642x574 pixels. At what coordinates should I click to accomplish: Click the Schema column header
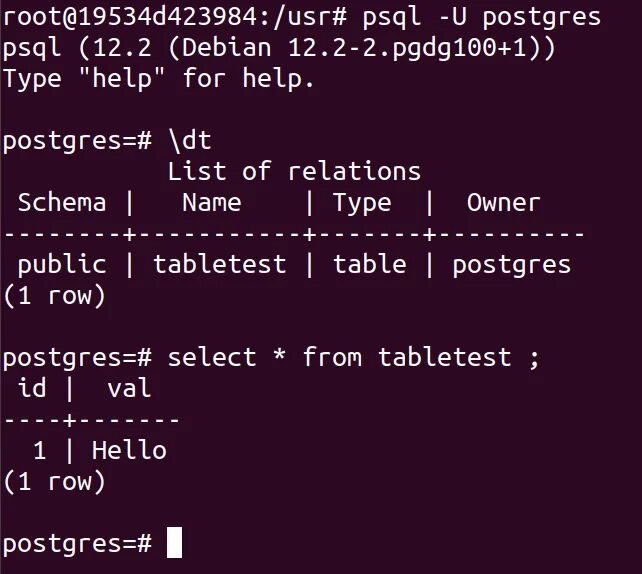pyautogui.click(x=62, y=203)
